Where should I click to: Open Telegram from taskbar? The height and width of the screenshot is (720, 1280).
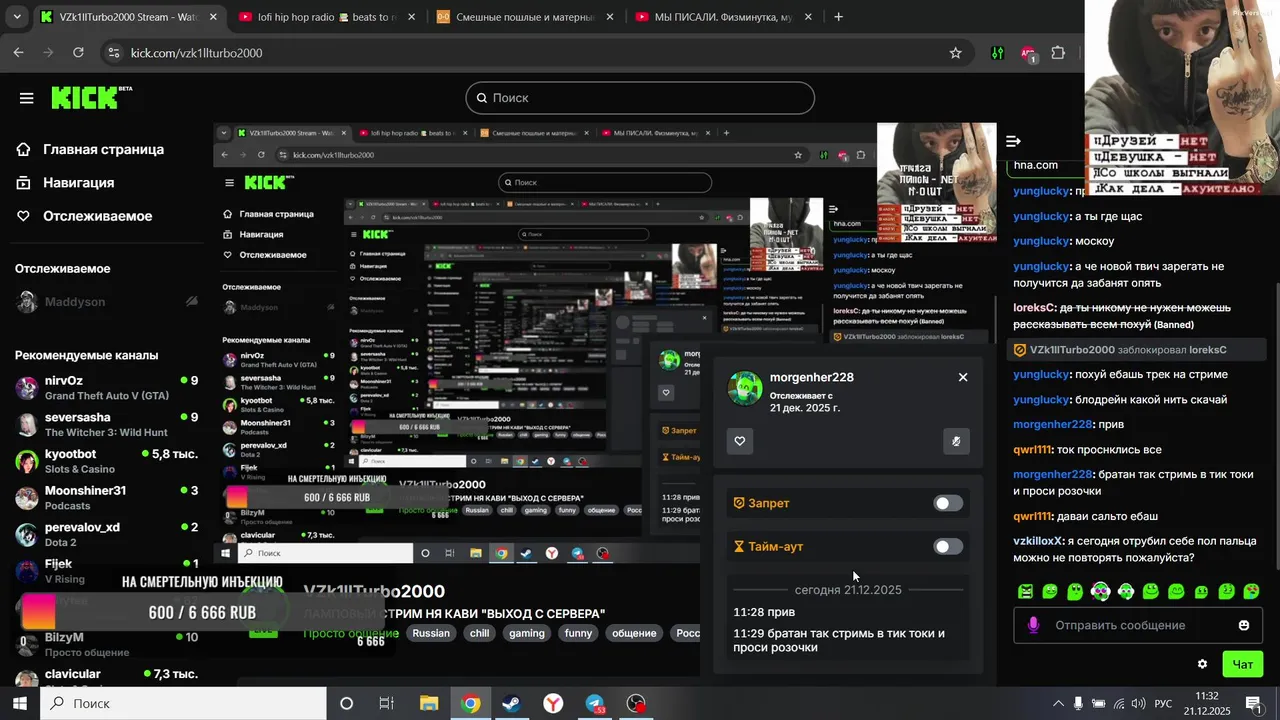(x=595, y=703)
